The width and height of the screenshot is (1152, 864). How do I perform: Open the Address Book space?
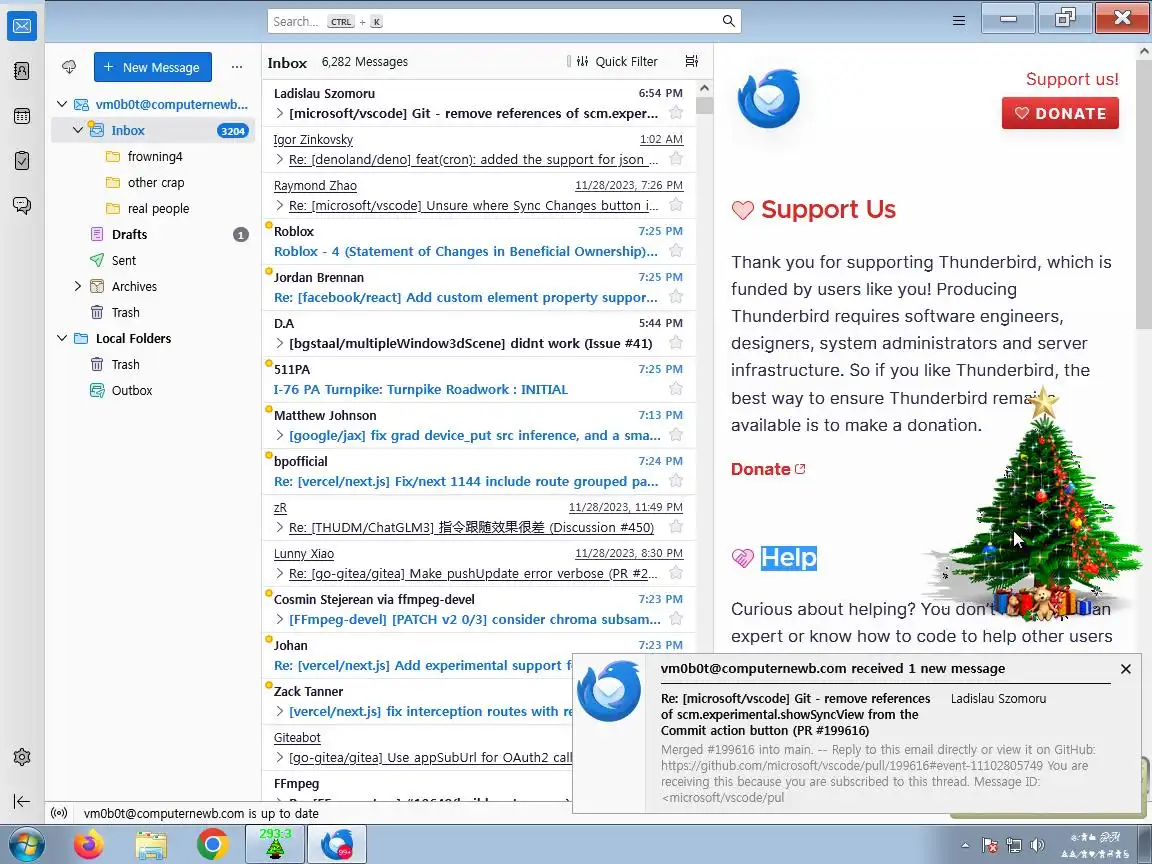coord(22,71)
